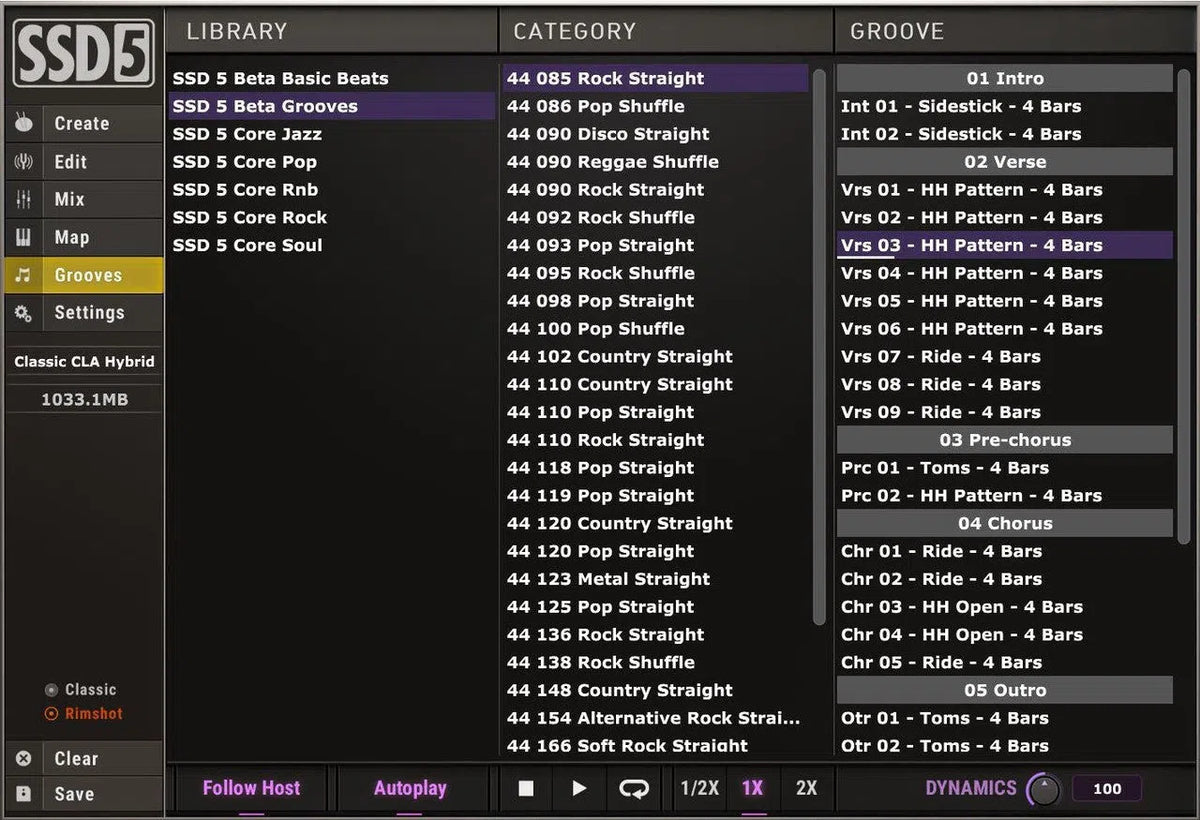The image size is (1200, 820).
Task: Open the Classic CLA Hybrid kit selector
Action: coord(84,362)
